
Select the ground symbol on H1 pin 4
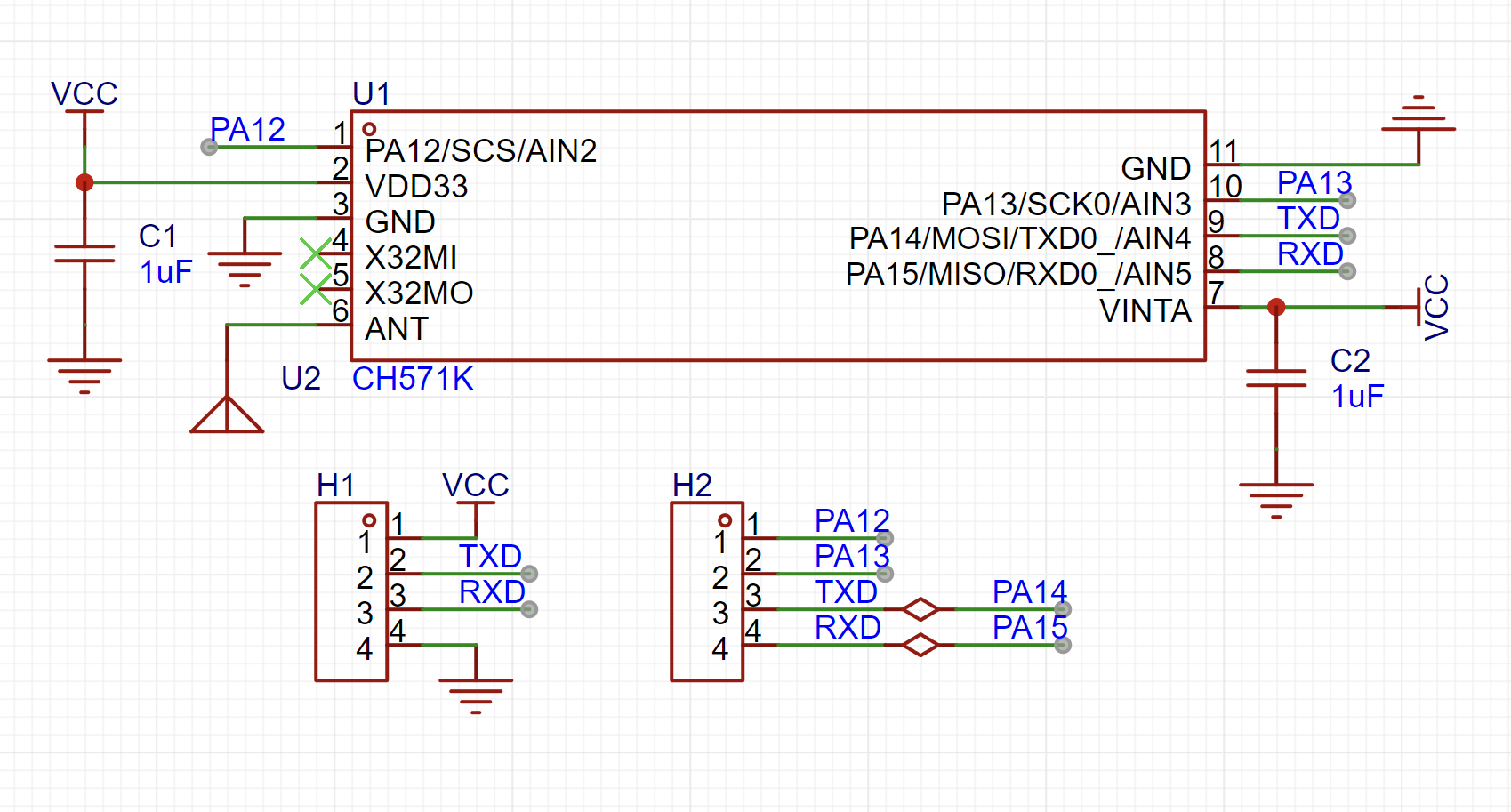coord(476,696)
